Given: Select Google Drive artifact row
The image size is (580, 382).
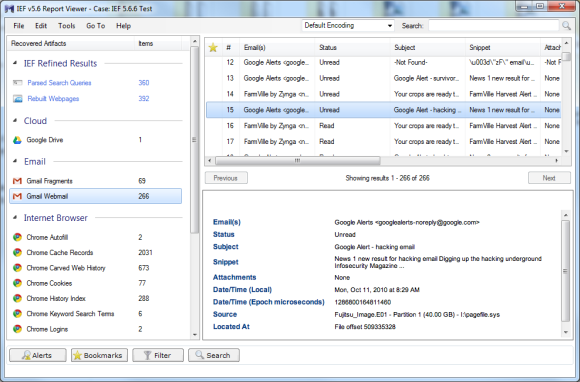Looking at the screenshot, I should pyautogui.click(x=95, y=140).
